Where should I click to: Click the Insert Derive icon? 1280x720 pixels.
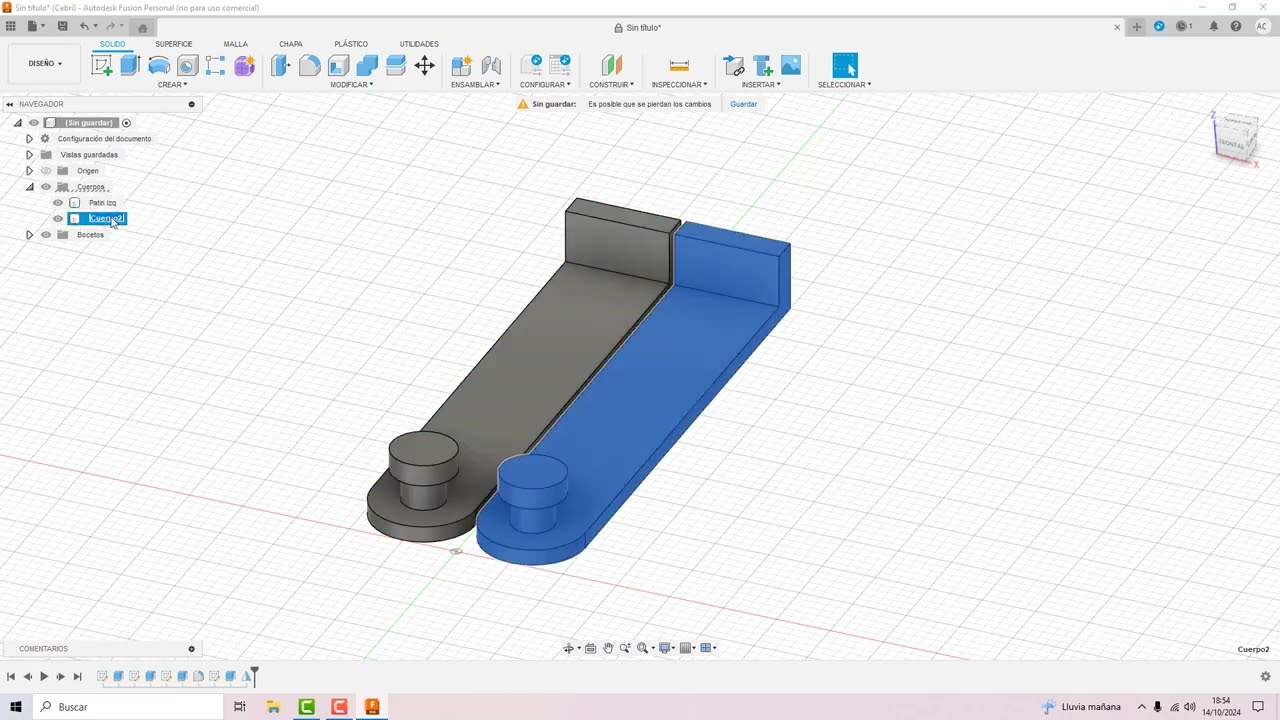pos(734,66)
